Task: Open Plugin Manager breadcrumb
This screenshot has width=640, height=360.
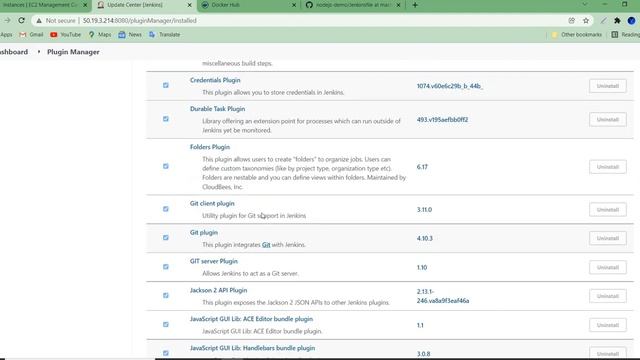Action: coord(73,52)
